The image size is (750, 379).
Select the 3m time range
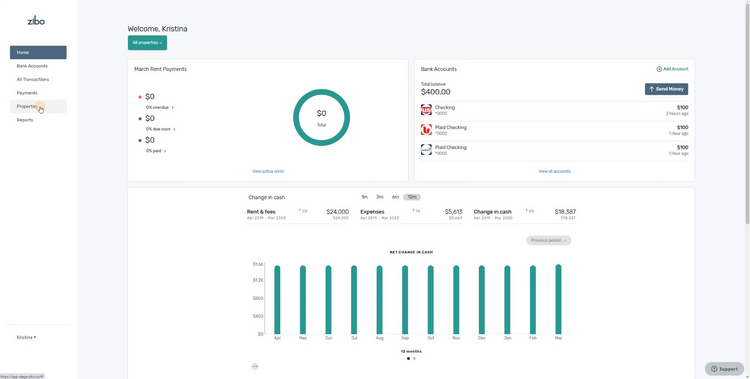click(380, 197)
